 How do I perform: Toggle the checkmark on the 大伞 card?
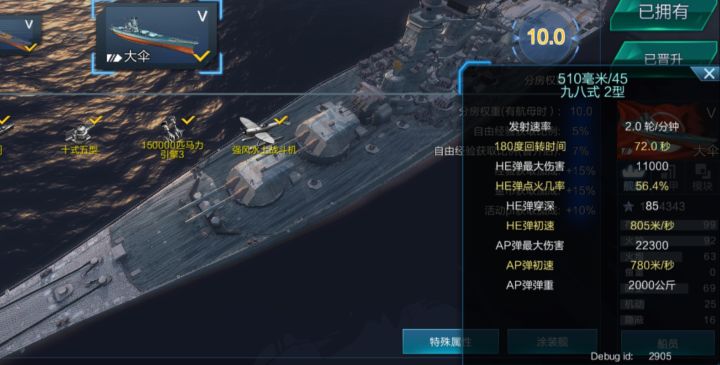[201, 56]
